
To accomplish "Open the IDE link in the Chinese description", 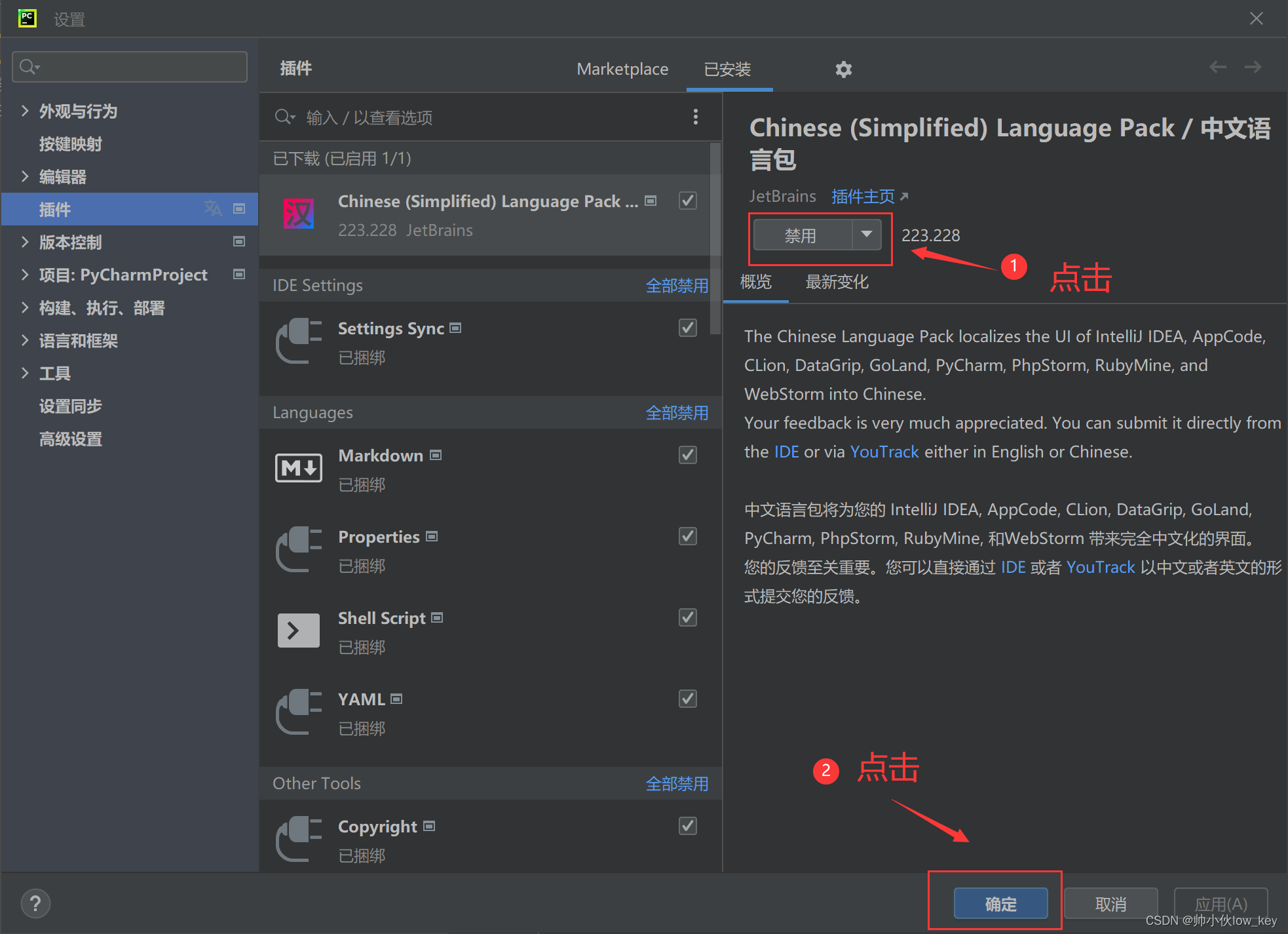I will coord(1013,567).
